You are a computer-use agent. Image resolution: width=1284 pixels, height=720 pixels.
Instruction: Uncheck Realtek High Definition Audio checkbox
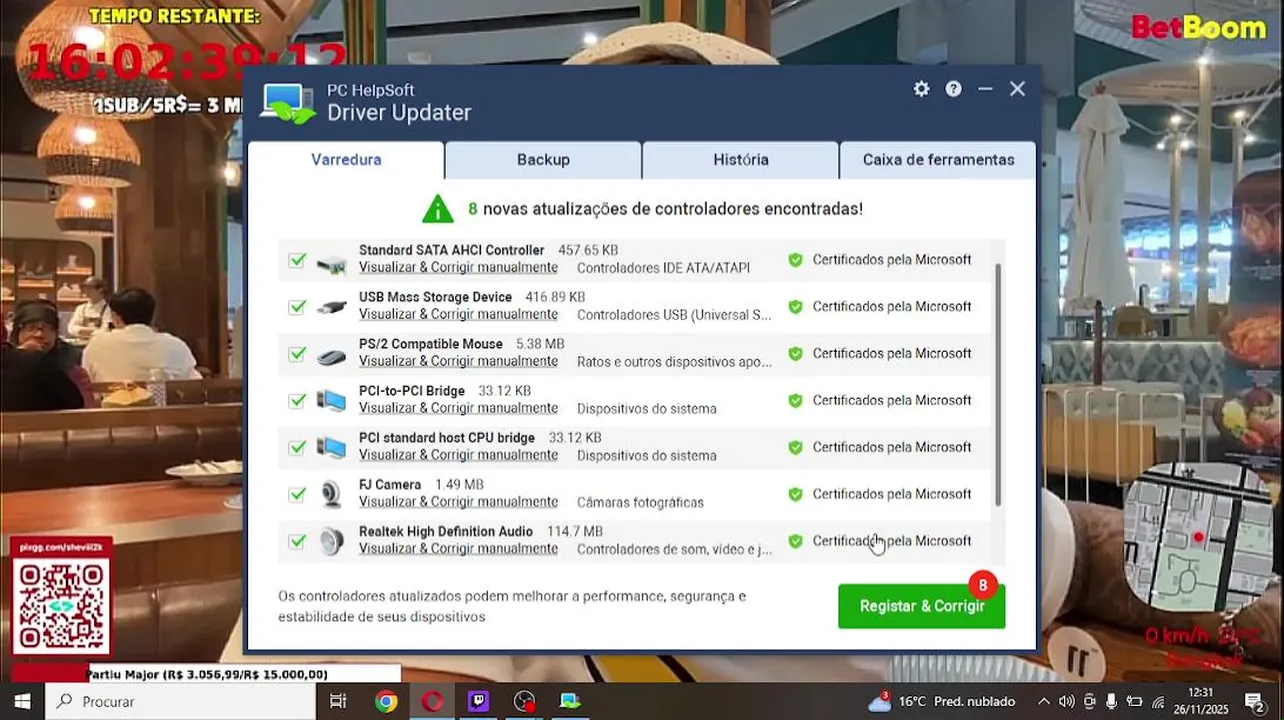pos(297,541)
